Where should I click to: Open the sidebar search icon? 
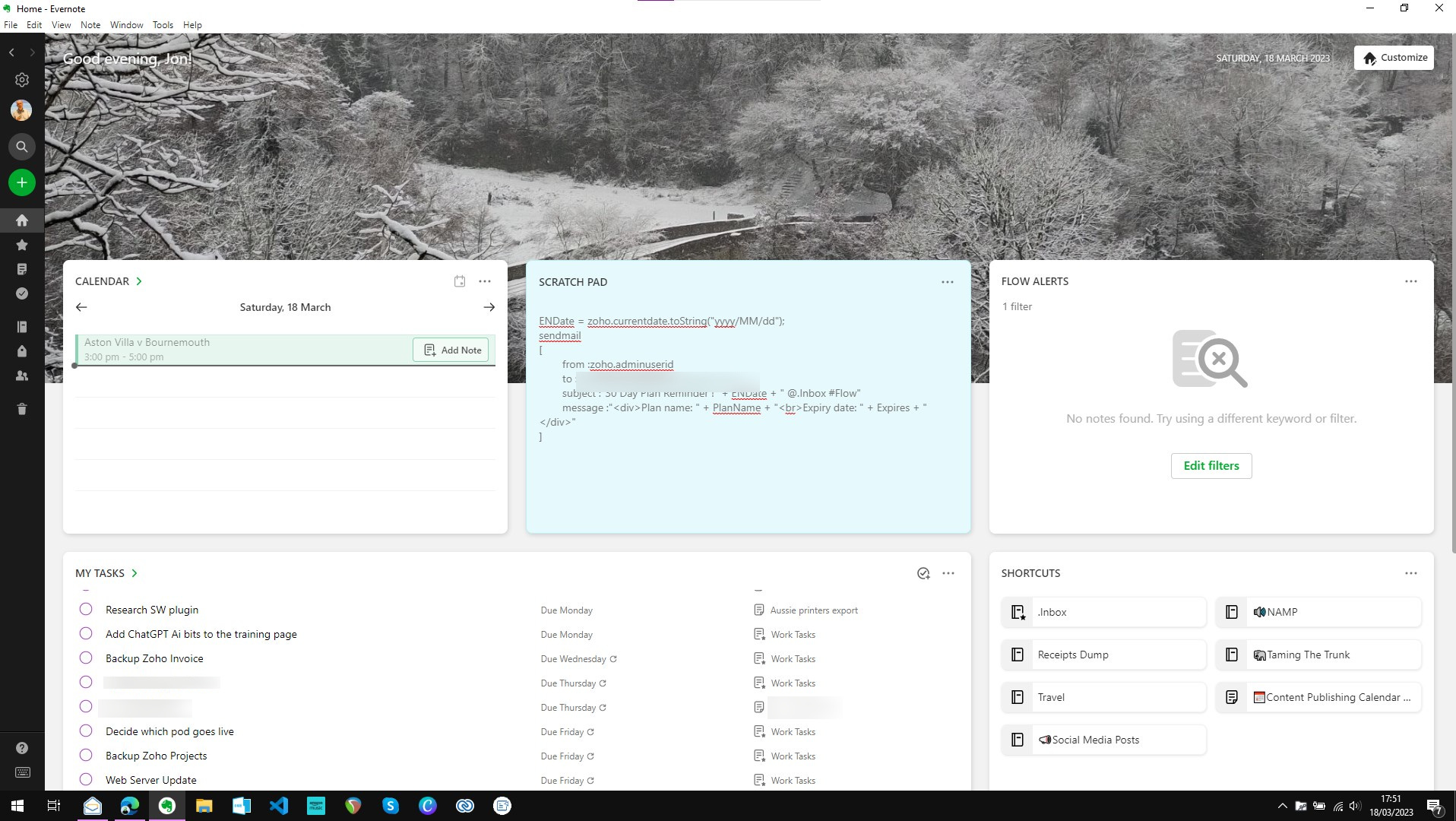click(22, 147)
